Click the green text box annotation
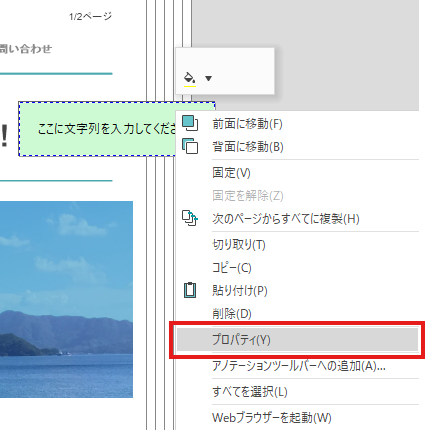Screen dimensions: 426x430 (97, 129)
